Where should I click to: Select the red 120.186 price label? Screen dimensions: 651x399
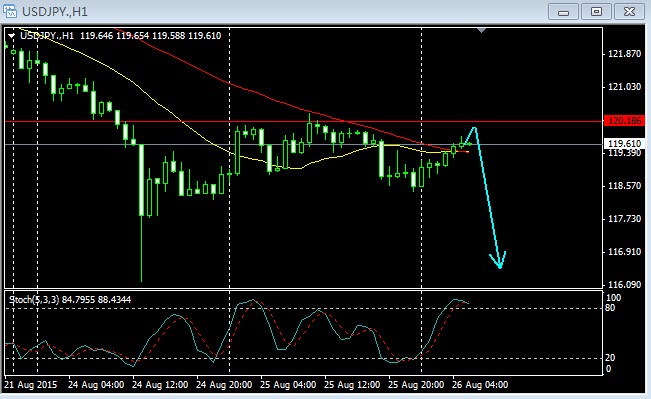click(624, 121)
